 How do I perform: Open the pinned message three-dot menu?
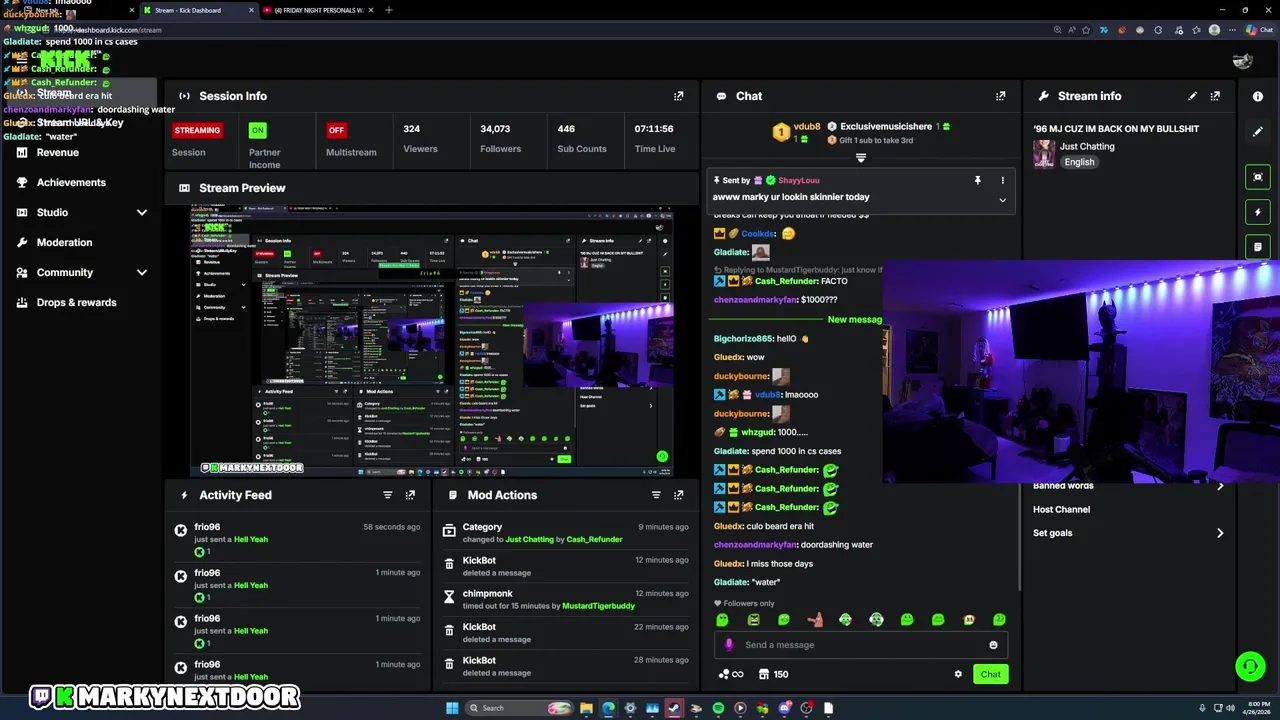[x=1002, y=180]
